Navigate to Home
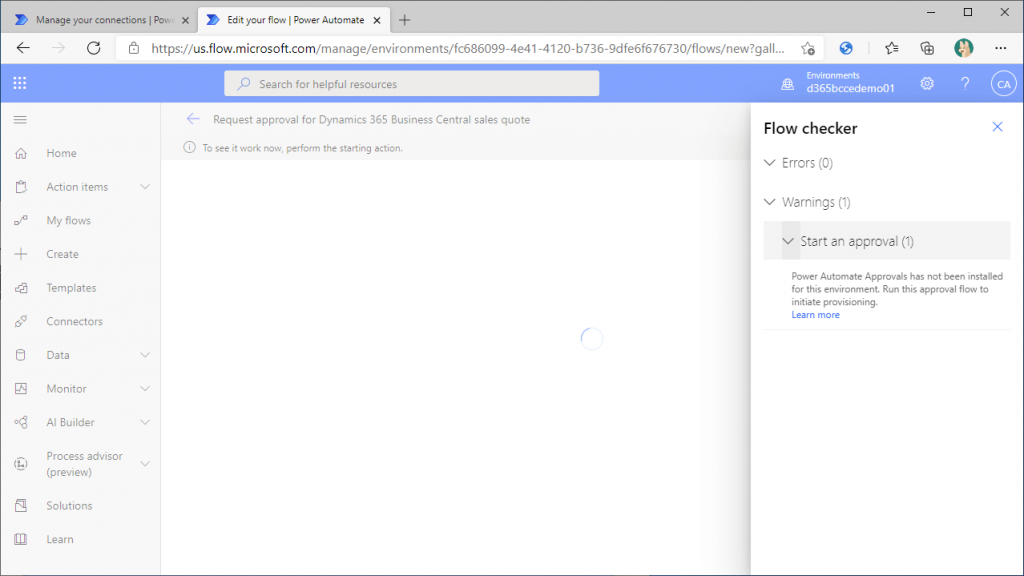Screen dimensions: 1024x576 pyautogui.click(x=61, y=153)
